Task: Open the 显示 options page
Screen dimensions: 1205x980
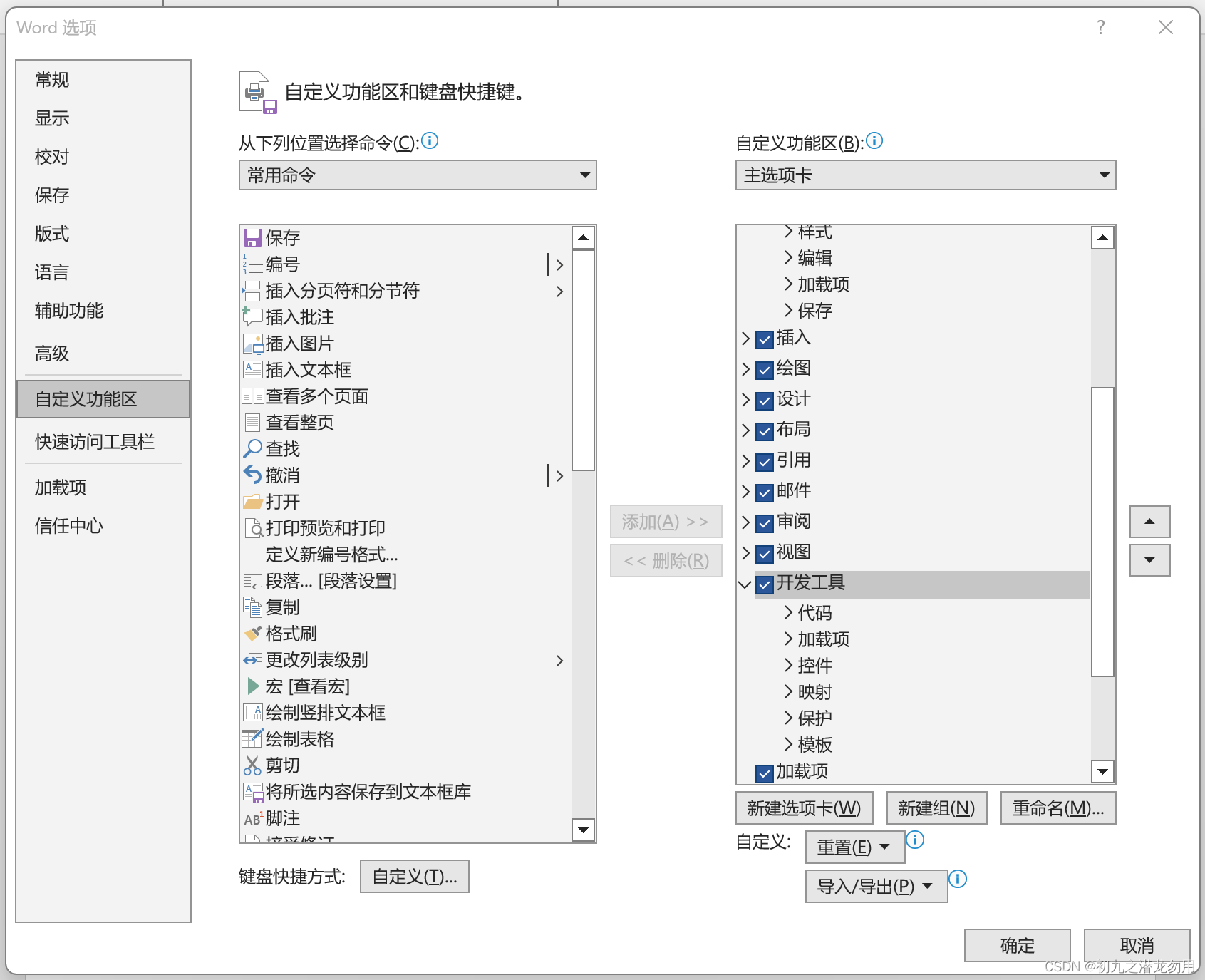Action: pyautogui.click(x=103, y=118)
